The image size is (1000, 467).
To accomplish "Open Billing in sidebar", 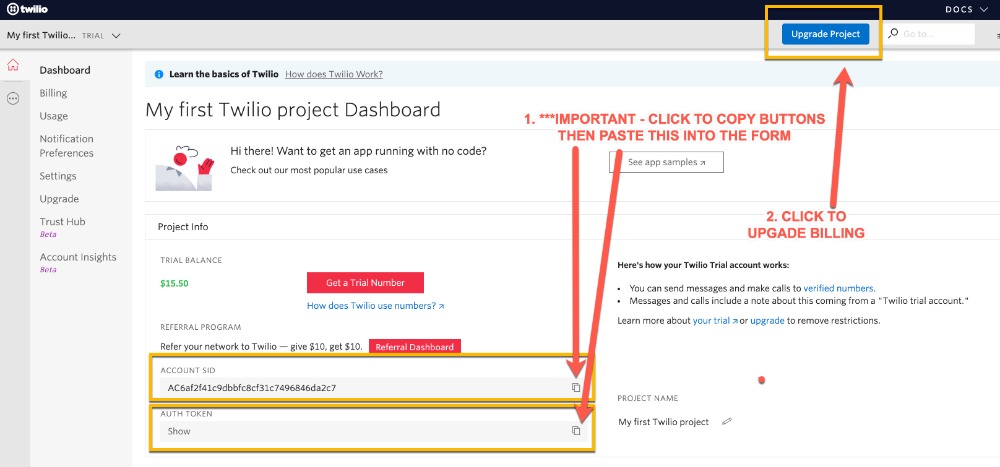I will point(53,93).
